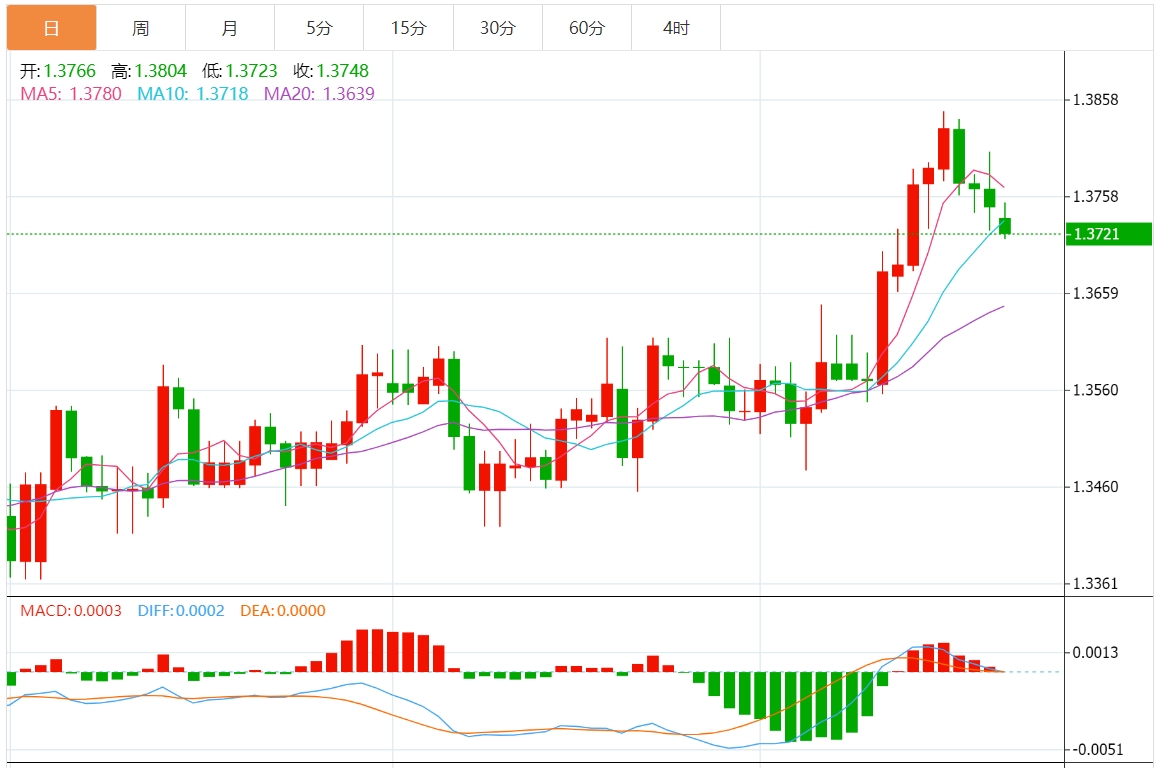
Task: Click the 1.3659 price axis label
Action: (1095, 293)
